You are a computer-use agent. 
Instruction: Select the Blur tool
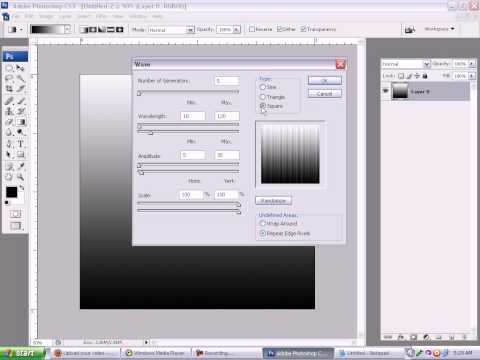(9, 132)
